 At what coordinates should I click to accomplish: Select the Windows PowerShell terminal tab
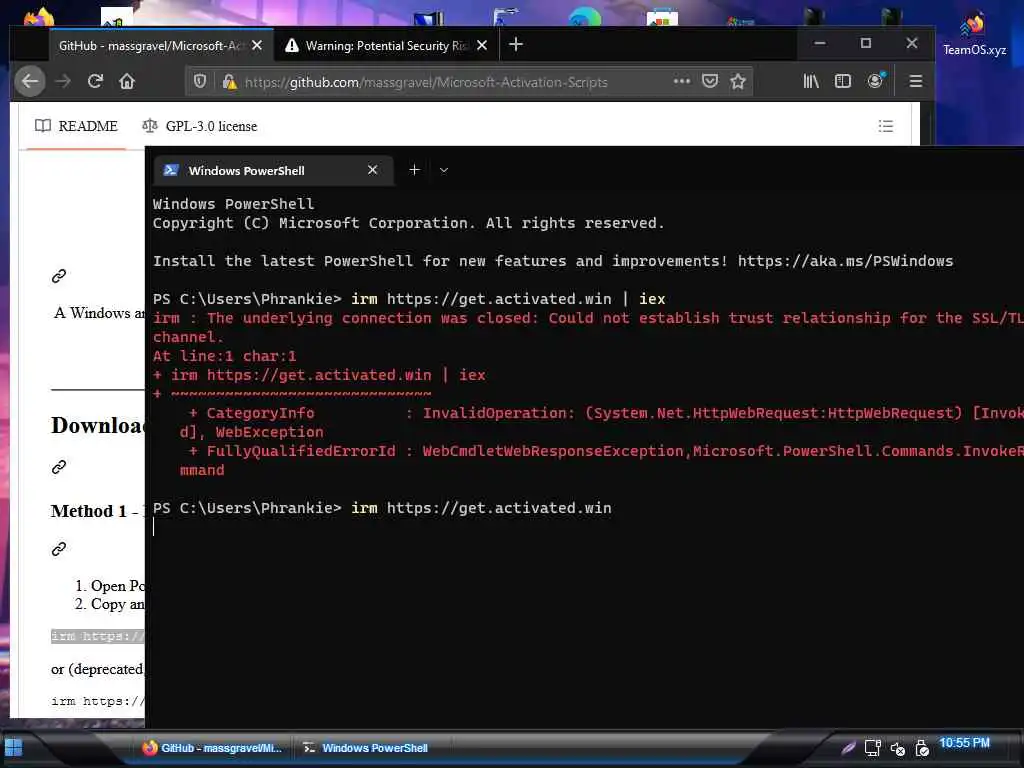[273, 170]
